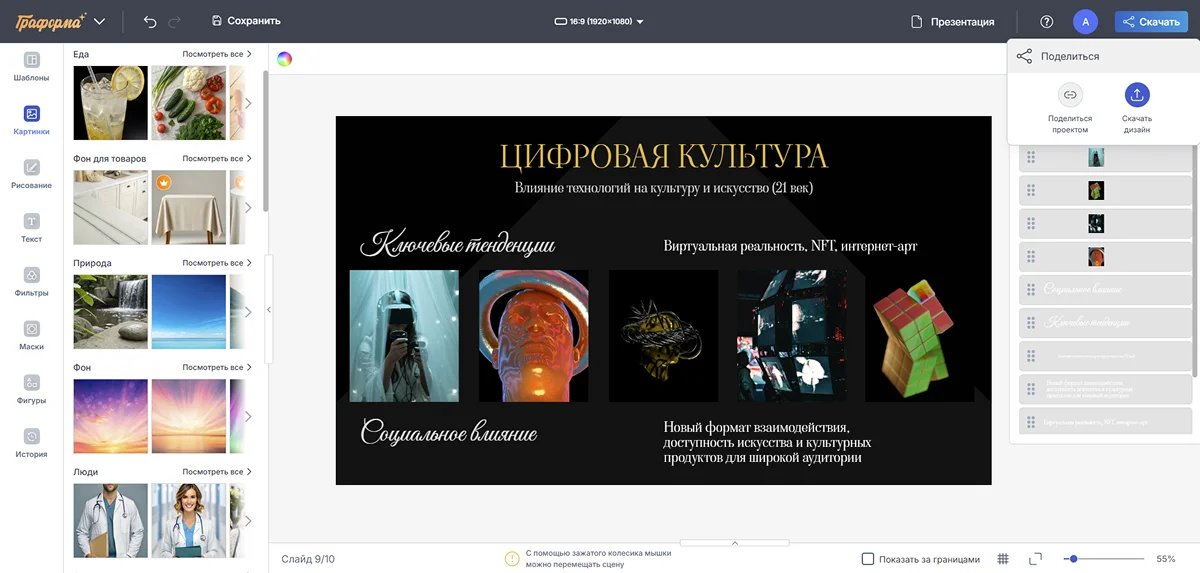Click the left panel vertical scrollbar
1200x573 pixels.
pos(265,140)
